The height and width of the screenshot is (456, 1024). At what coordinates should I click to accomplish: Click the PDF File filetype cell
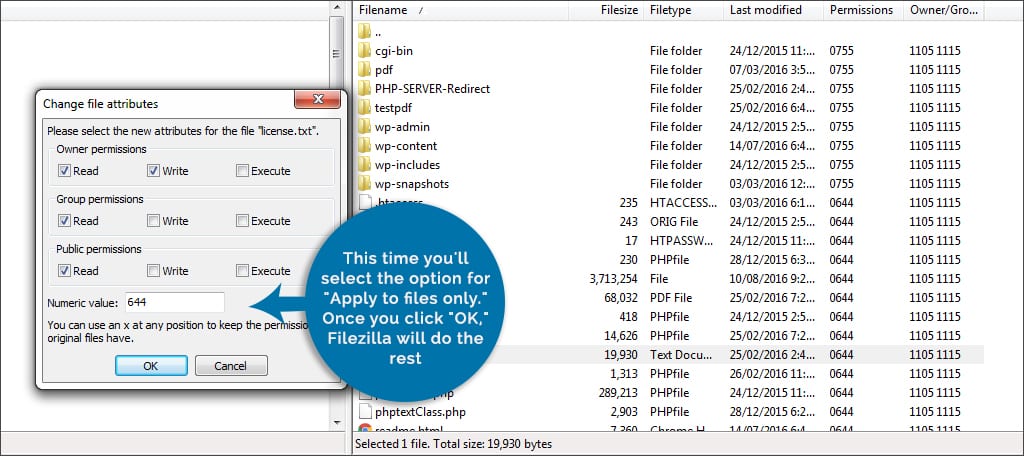tap(671, 297)
